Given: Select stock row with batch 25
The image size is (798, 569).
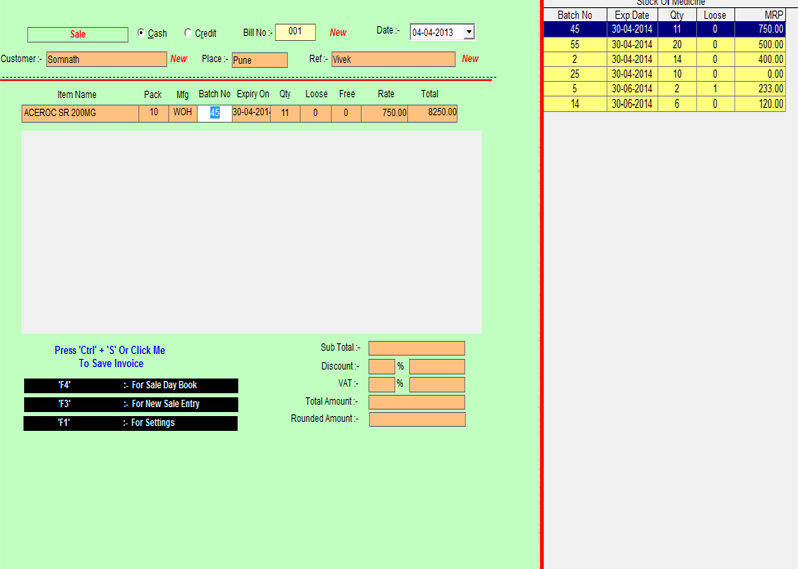Looking at the screenshot, I should pyautogui.click(x=665, y=74).
